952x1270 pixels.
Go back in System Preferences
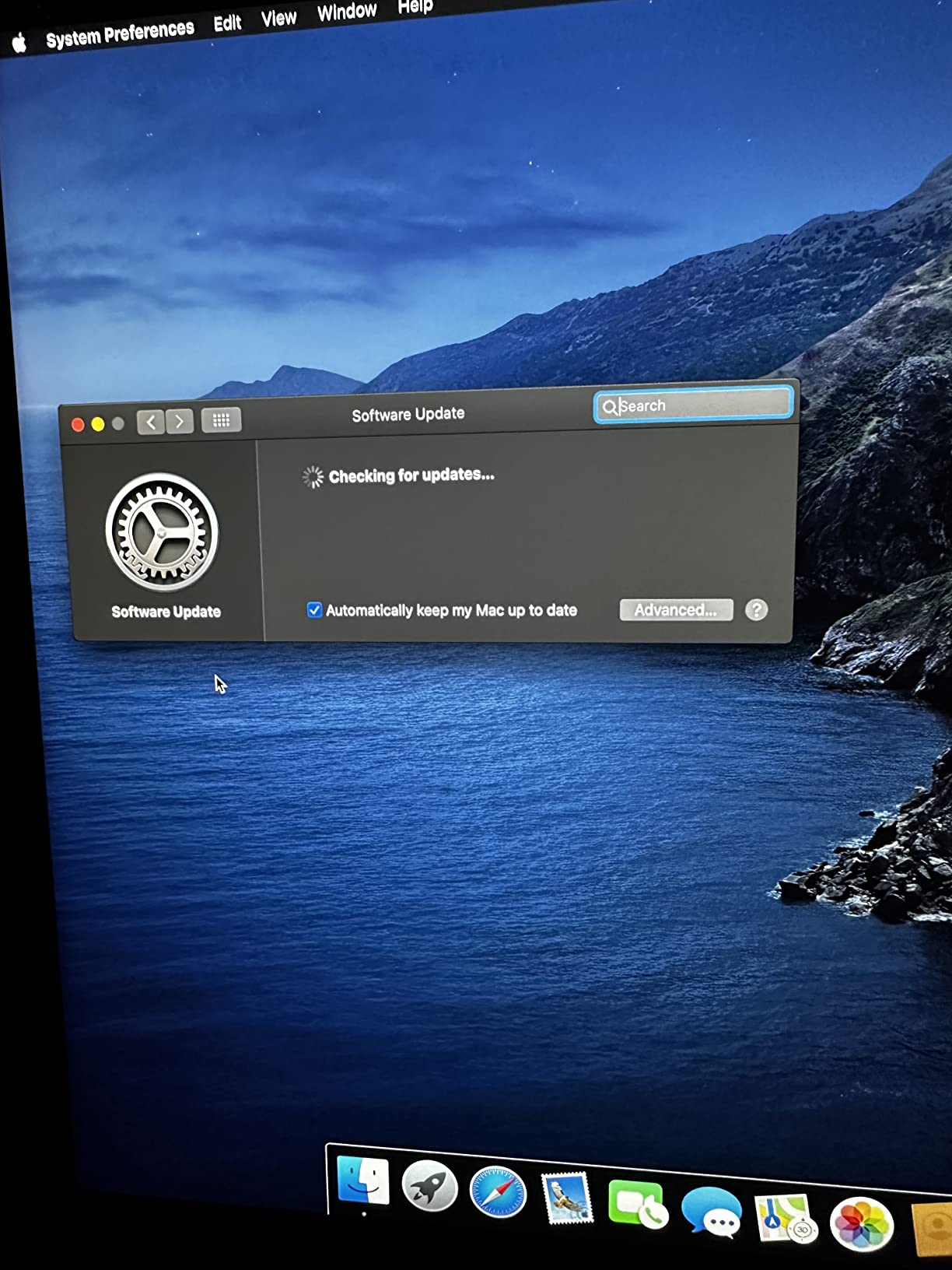click(x=151, y=422)
